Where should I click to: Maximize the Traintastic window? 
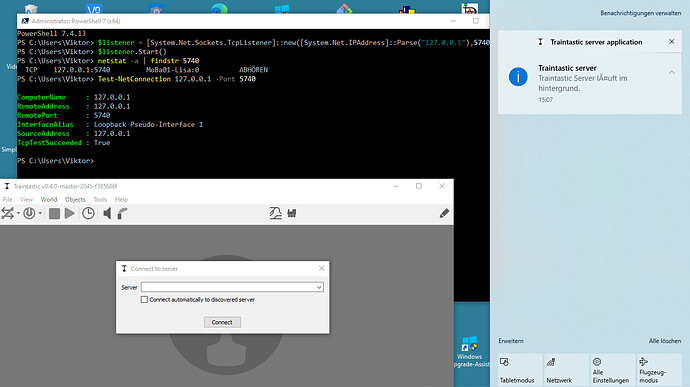419,186
